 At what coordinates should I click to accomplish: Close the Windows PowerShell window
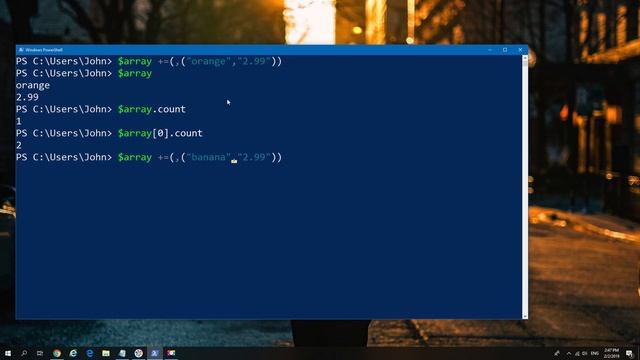tap(520, 50)
